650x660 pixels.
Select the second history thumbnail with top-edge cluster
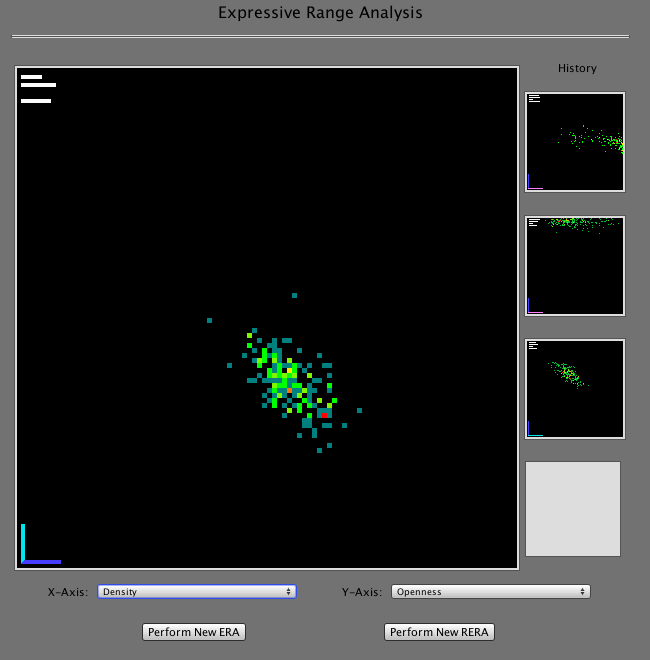click(x=575, y=266)
